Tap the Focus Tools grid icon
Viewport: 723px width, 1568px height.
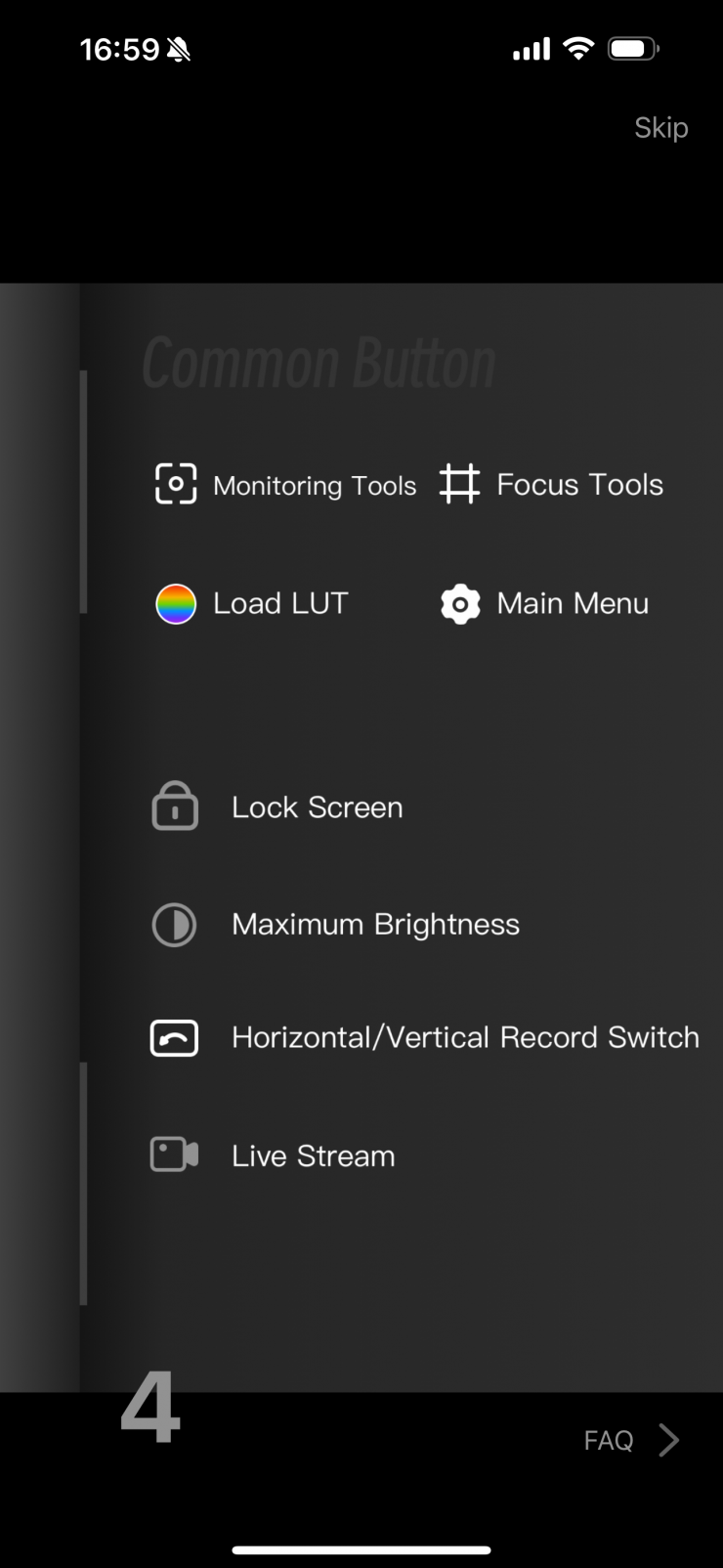459,484
